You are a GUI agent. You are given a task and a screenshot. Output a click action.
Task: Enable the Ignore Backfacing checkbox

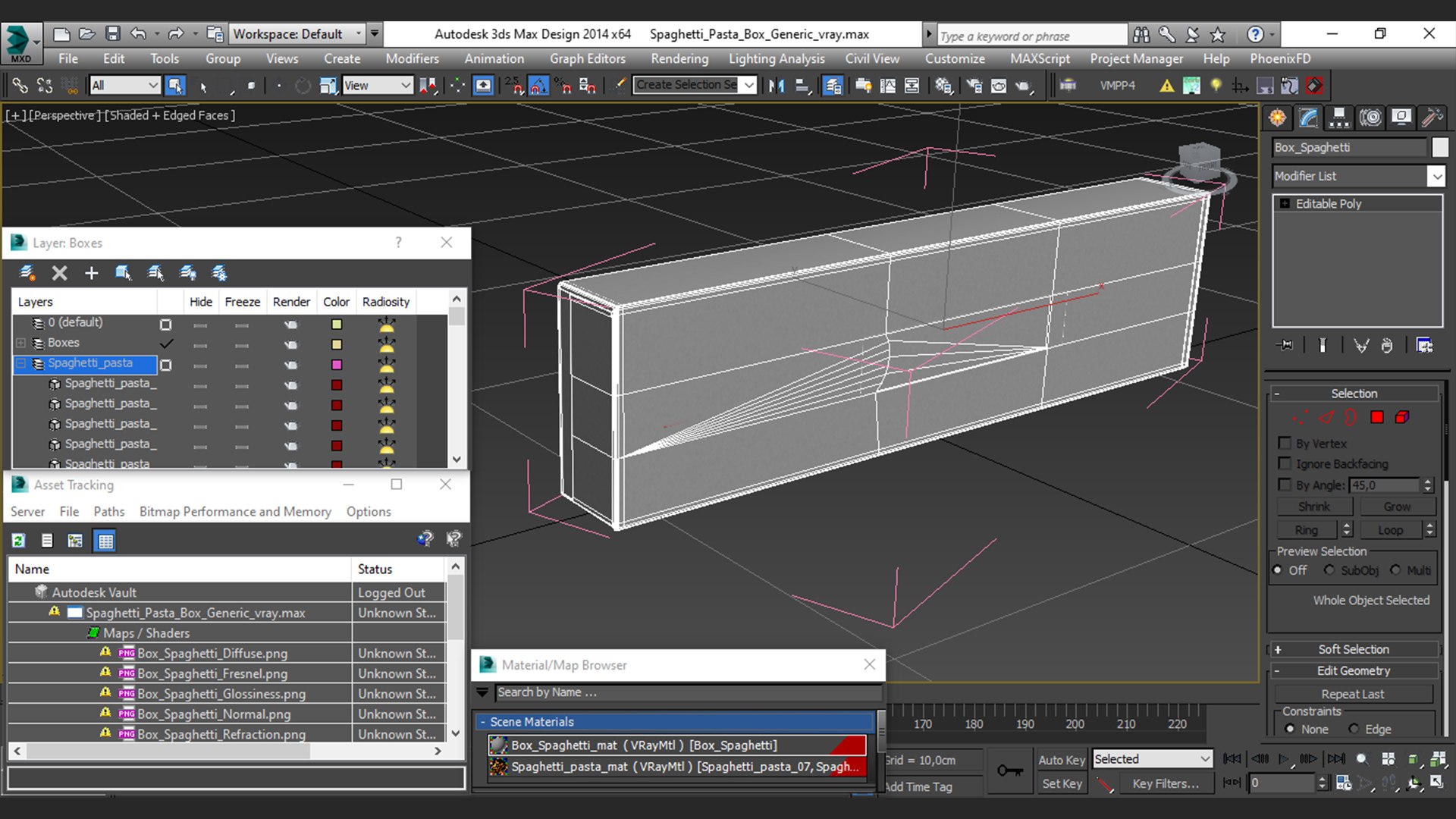click(x=1285, y=463)
